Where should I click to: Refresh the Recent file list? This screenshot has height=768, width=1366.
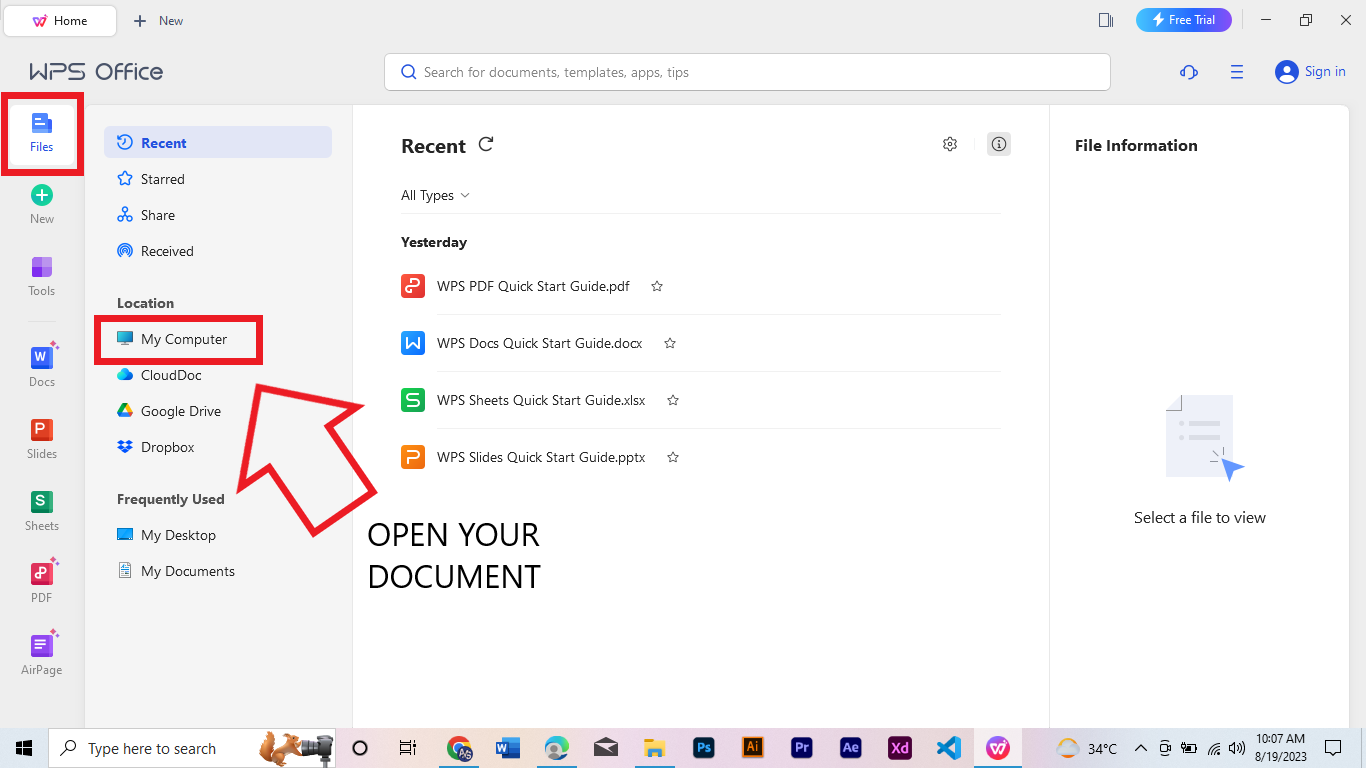[486, 145]
